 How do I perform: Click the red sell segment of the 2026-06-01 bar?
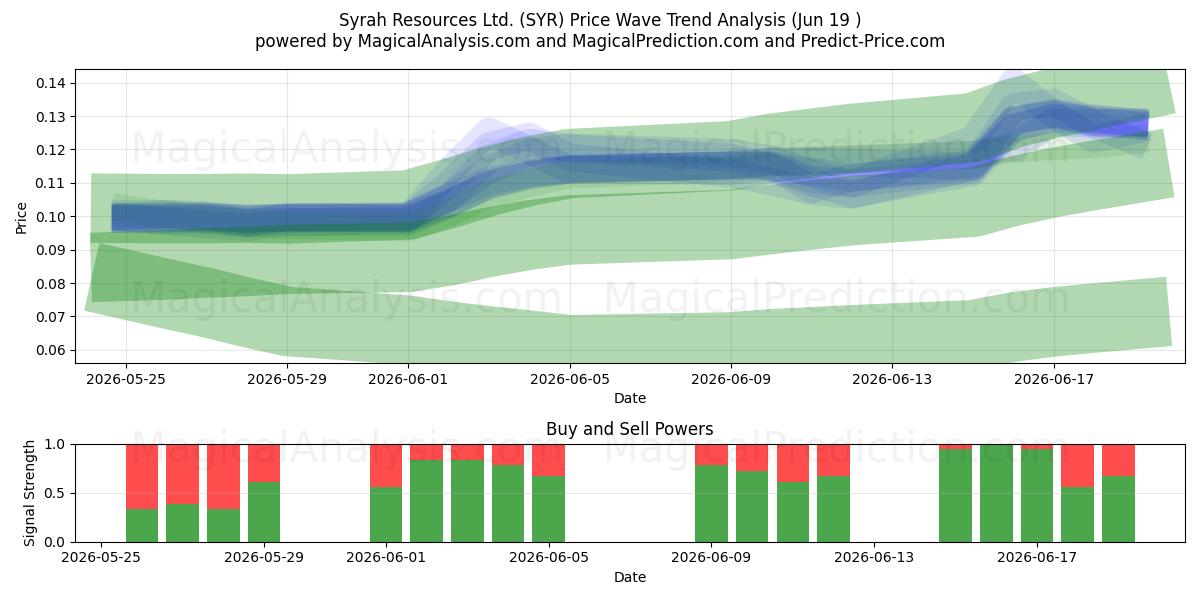pos(386,466)
